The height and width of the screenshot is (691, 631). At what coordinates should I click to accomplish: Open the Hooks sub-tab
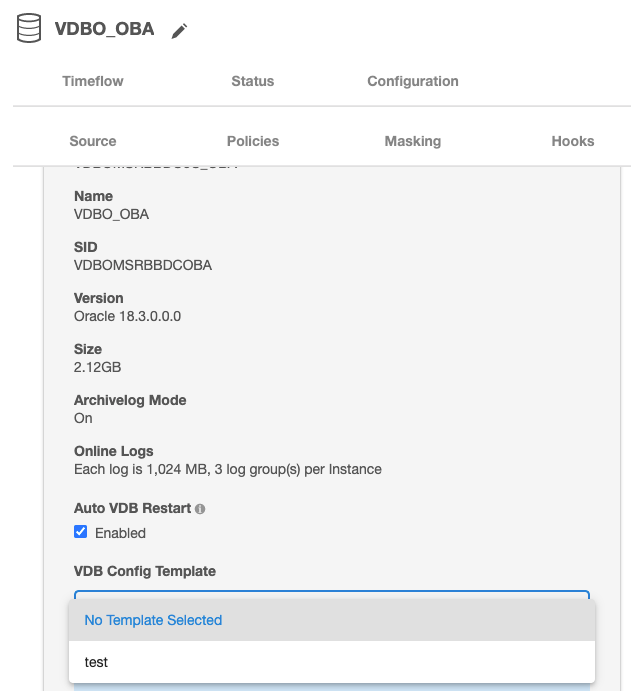[x=572, y=141]
